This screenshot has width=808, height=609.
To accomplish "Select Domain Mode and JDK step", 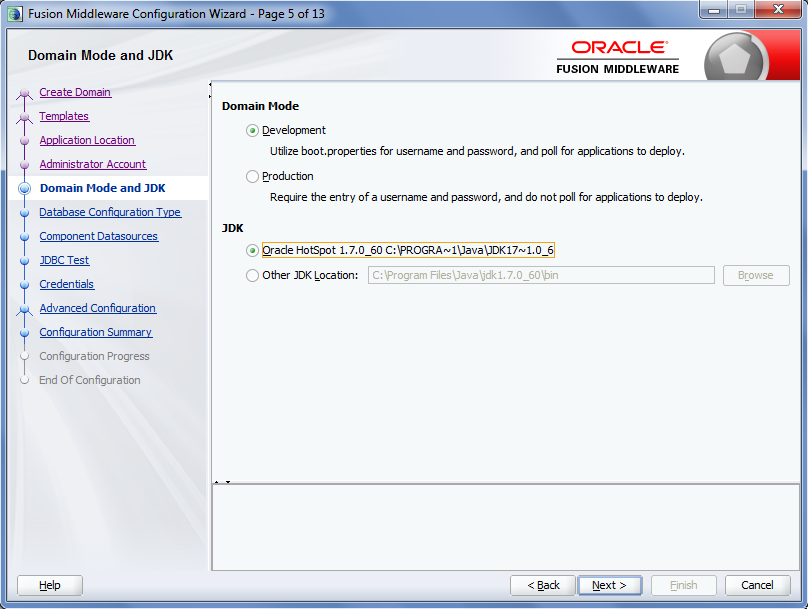I will click(103, 188).
